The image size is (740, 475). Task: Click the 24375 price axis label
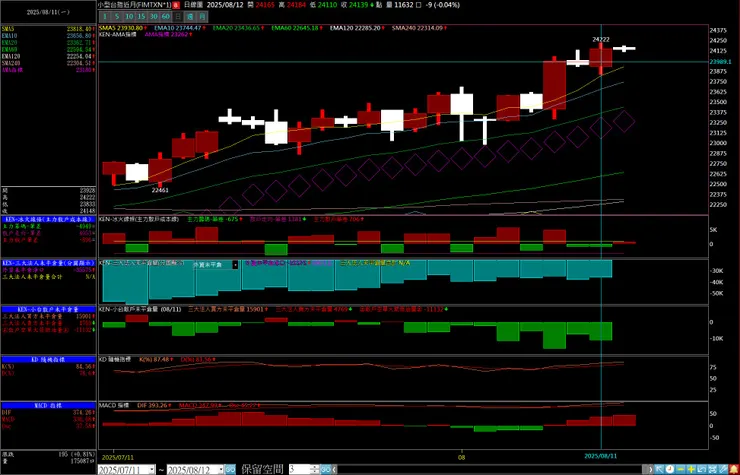(x=718, y=30)
